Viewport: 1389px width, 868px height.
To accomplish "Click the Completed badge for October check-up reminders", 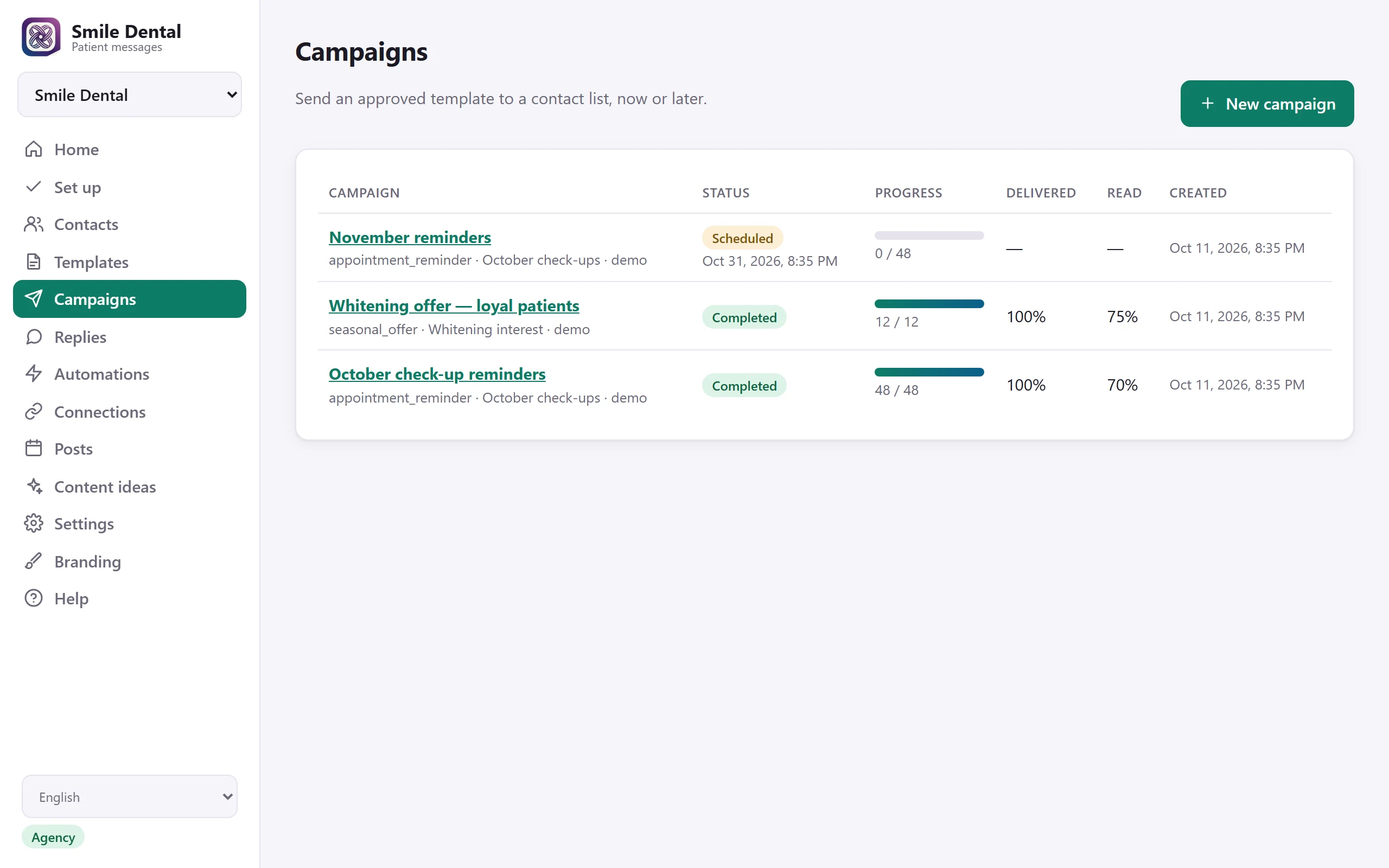I will 744,385.
